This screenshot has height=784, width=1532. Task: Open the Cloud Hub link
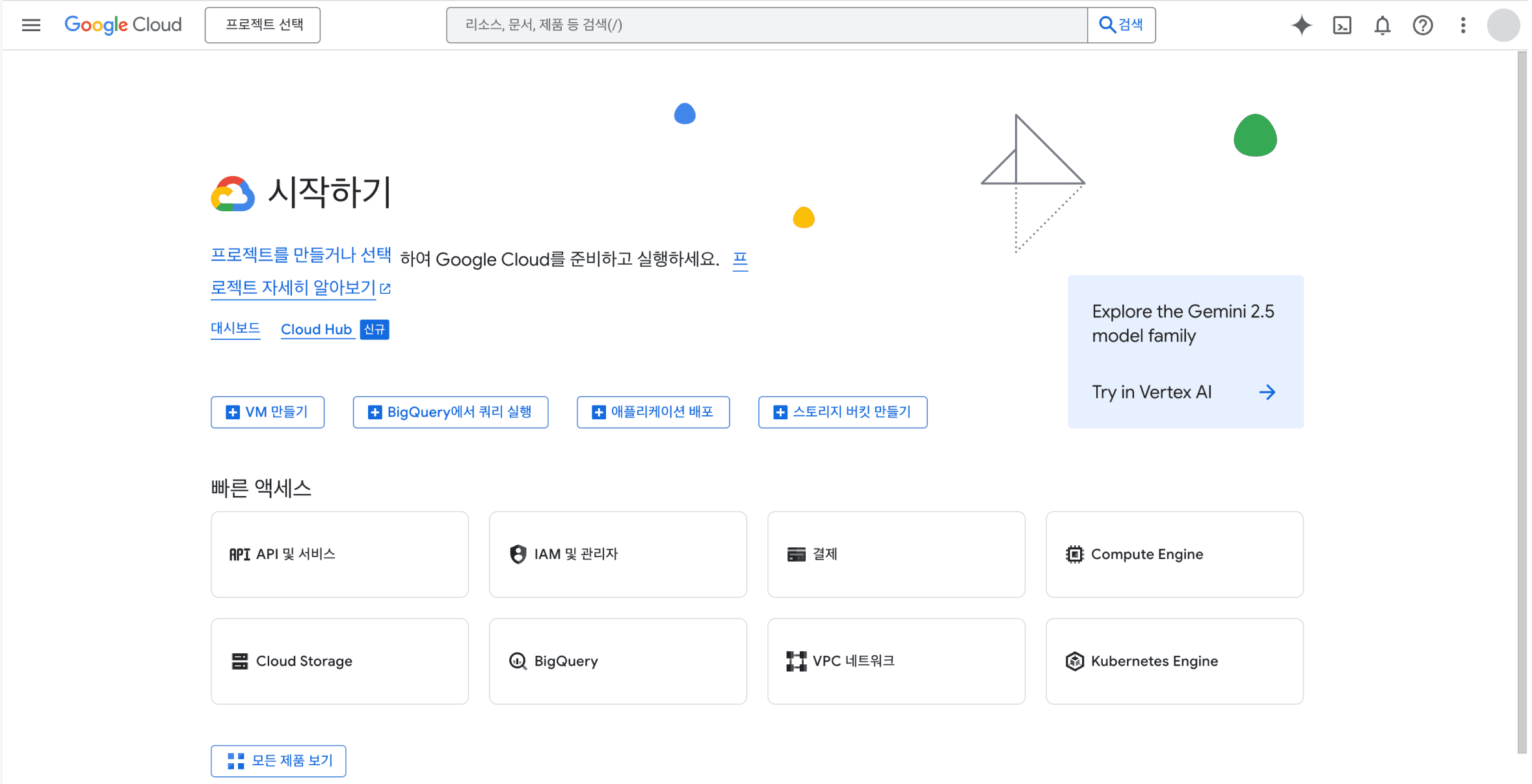coord(316,330)
